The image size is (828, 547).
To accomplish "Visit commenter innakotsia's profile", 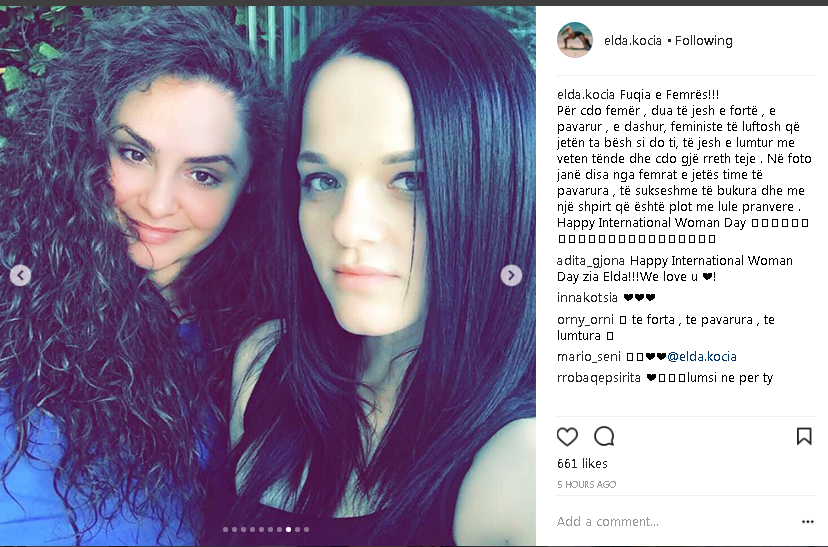I will 587,297.
